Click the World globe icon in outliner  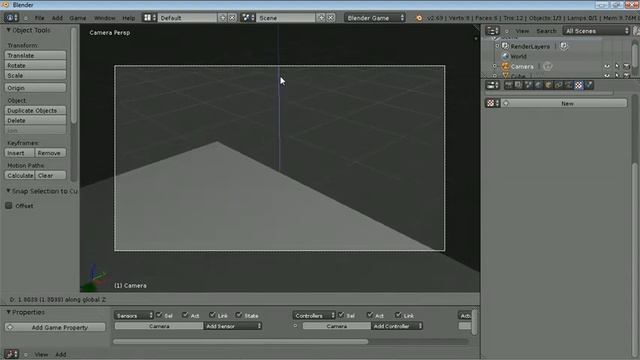point(505,56)
